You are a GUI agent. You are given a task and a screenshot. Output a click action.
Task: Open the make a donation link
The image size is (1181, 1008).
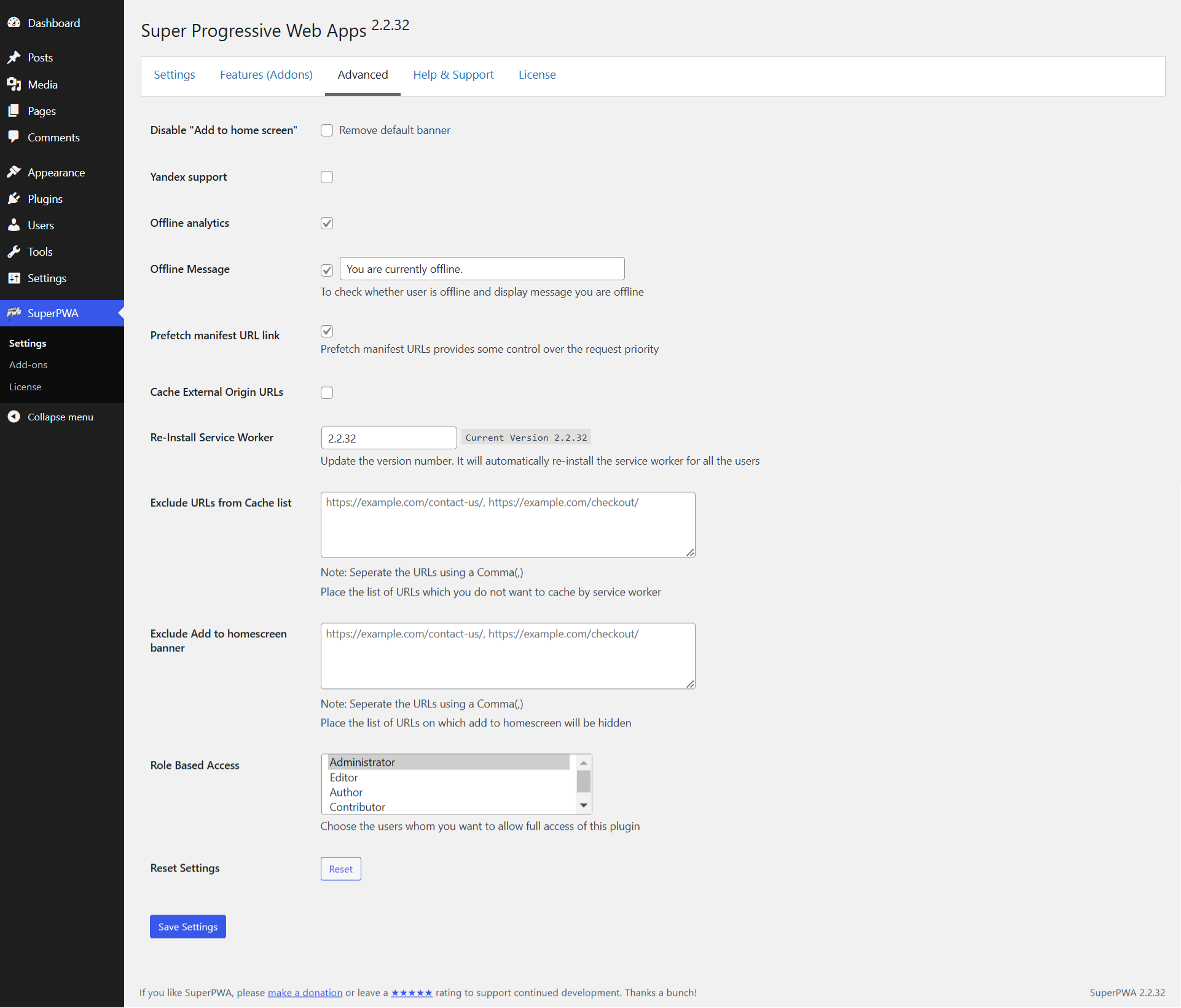click(x=305, y=992)
